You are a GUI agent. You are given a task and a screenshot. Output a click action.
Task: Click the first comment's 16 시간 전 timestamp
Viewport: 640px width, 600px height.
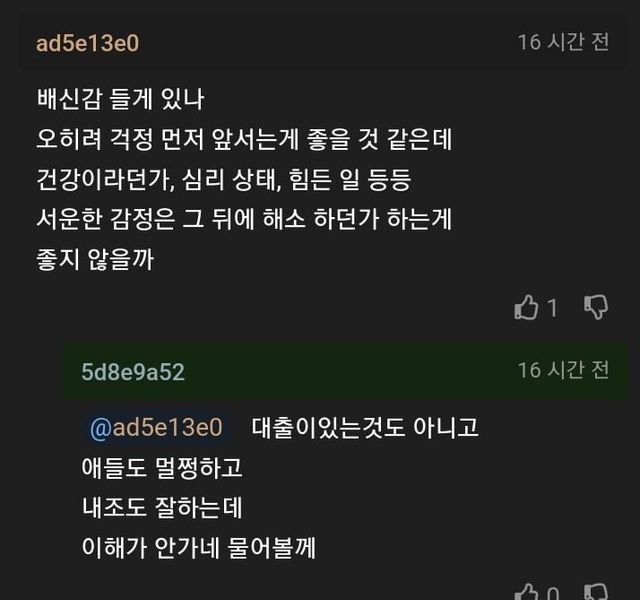563,42
